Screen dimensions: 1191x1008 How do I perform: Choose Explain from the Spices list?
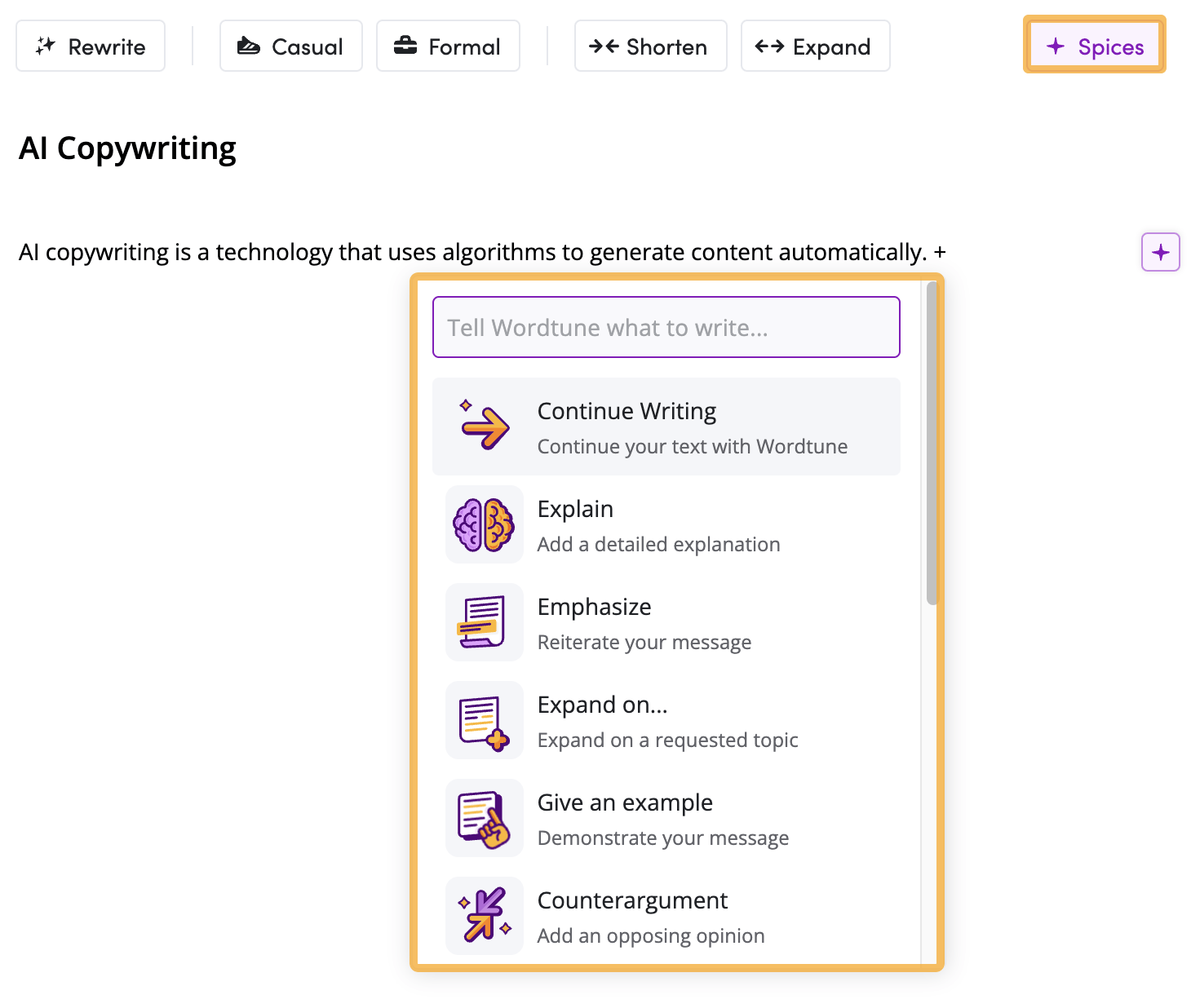(657, 525)
